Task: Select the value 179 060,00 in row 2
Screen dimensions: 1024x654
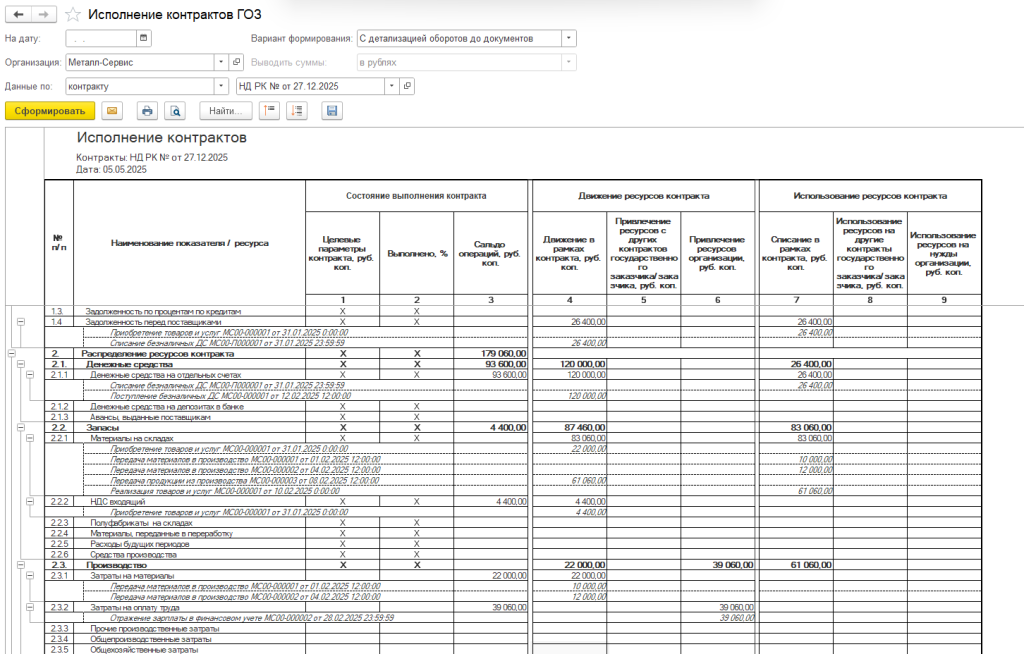Action: tap(503, 353)
